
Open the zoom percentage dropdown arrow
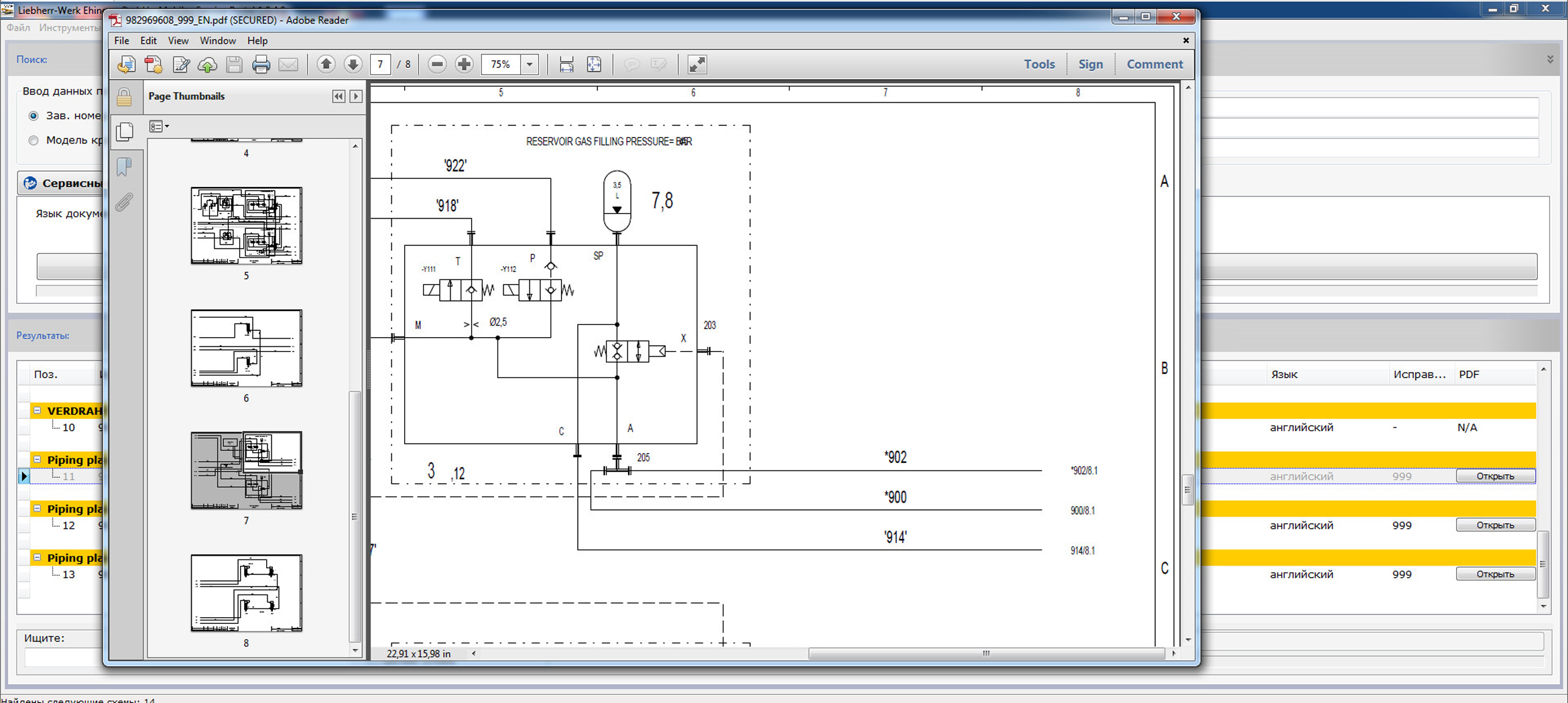(x=530, y=64)
